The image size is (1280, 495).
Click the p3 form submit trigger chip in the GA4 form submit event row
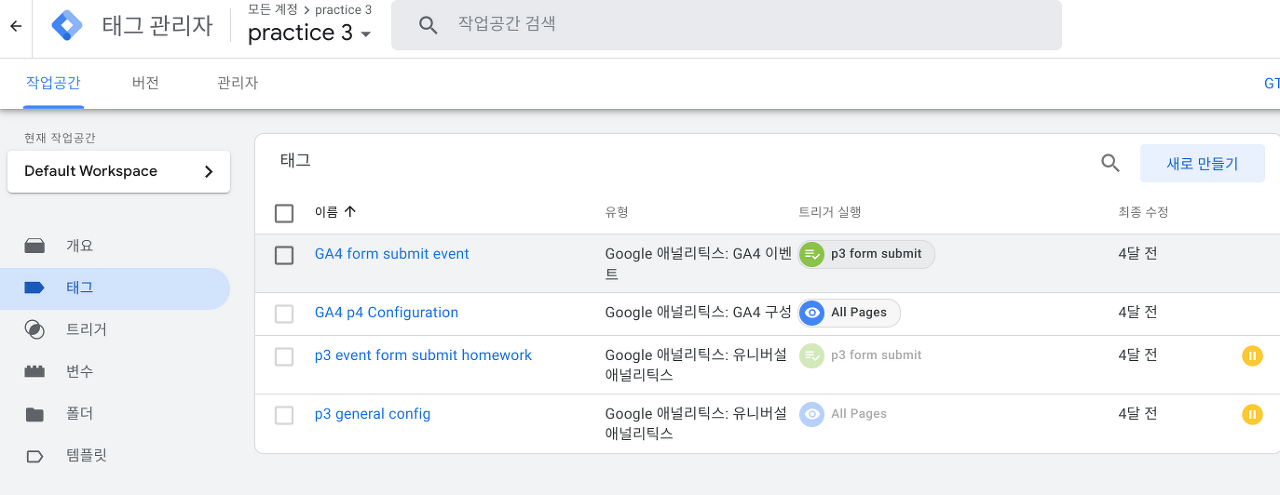coord(866,254)
